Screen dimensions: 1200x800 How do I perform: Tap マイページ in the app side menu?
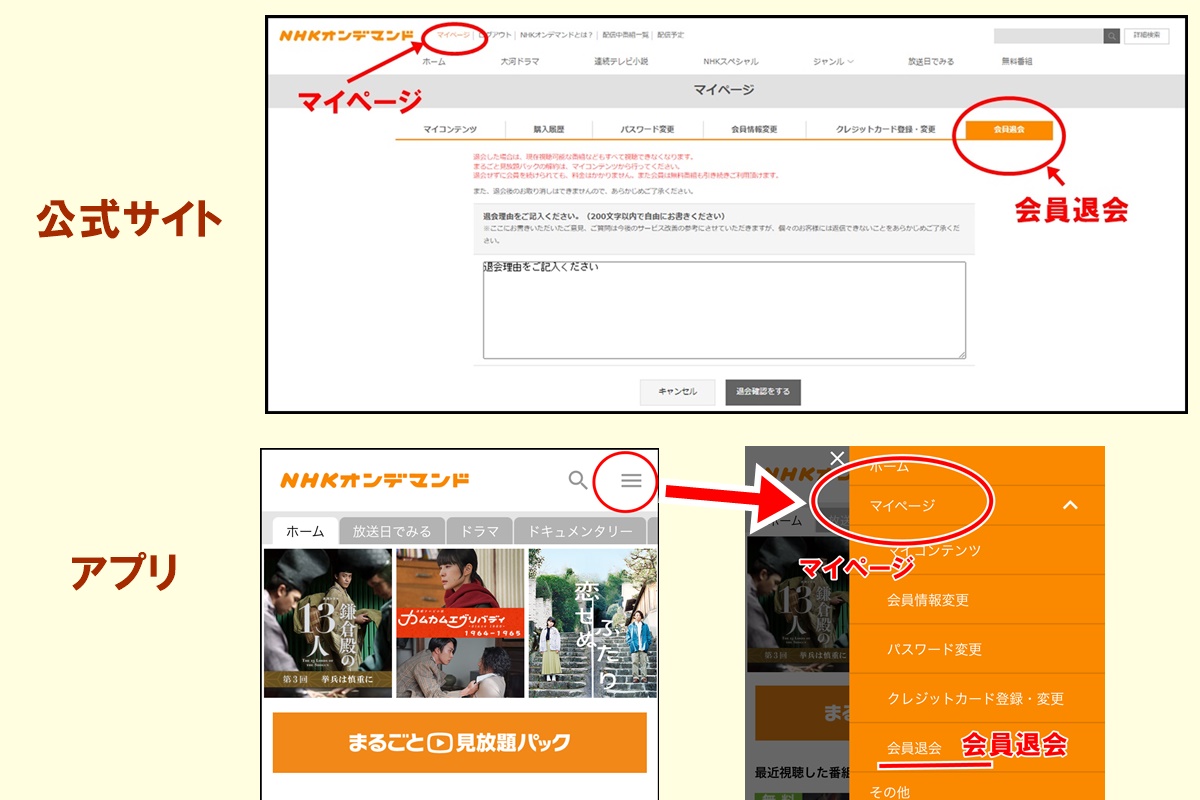(902, 506)
